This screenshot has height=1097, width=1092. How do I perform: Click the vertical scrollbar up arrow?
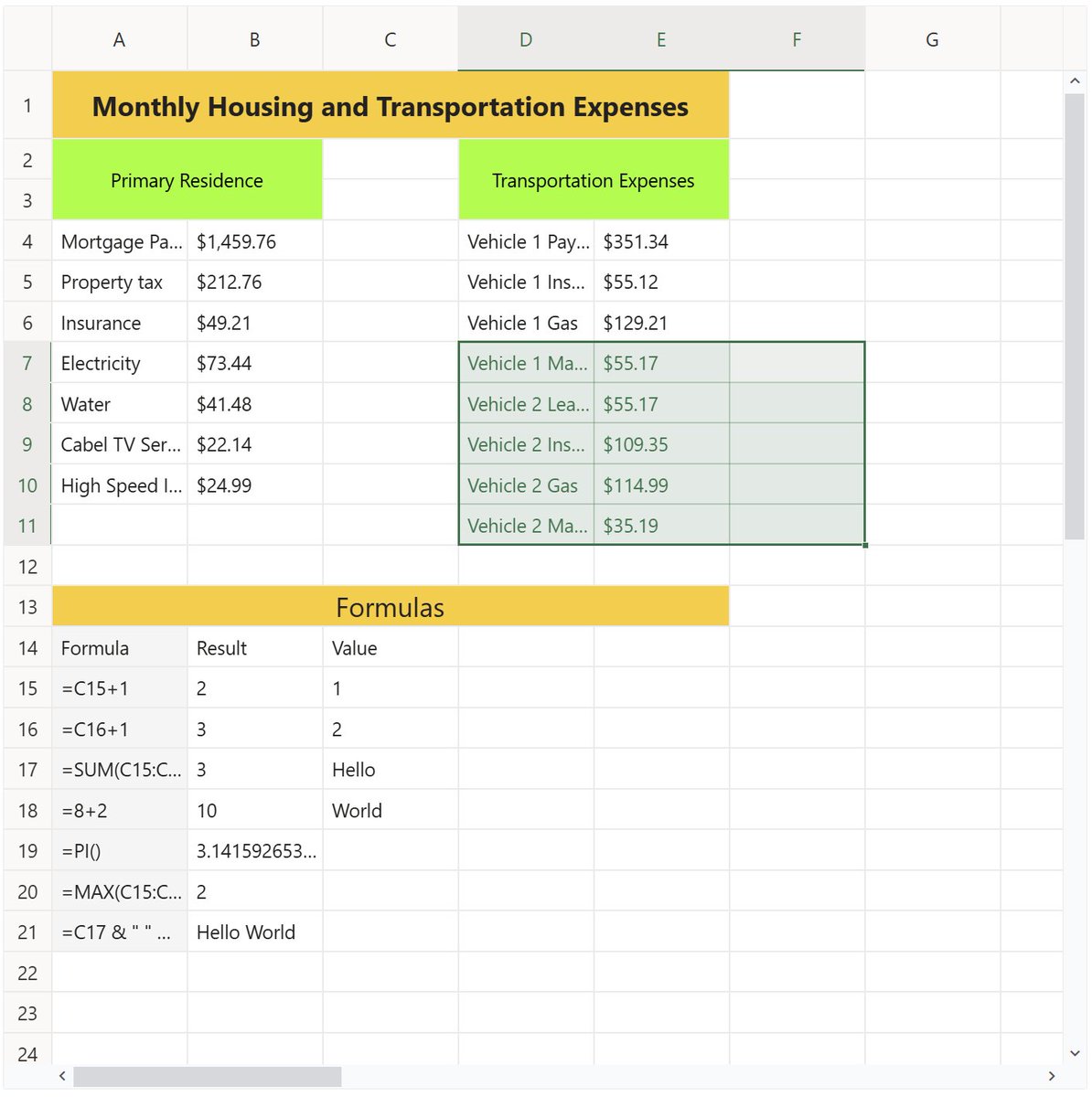(1075, 80)
